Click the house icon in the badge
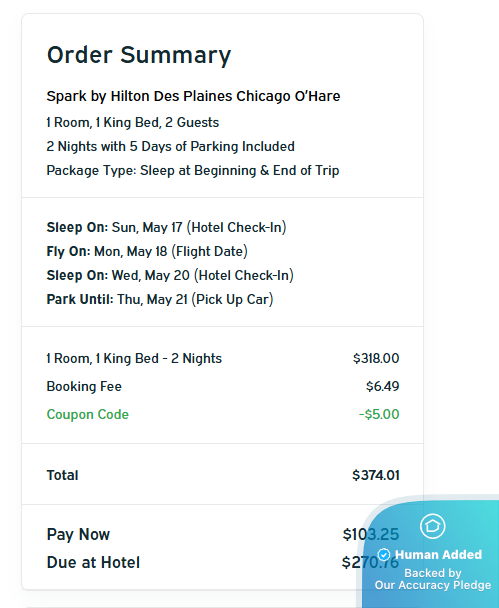The image size is (499, 608). [x=432, y=526]
